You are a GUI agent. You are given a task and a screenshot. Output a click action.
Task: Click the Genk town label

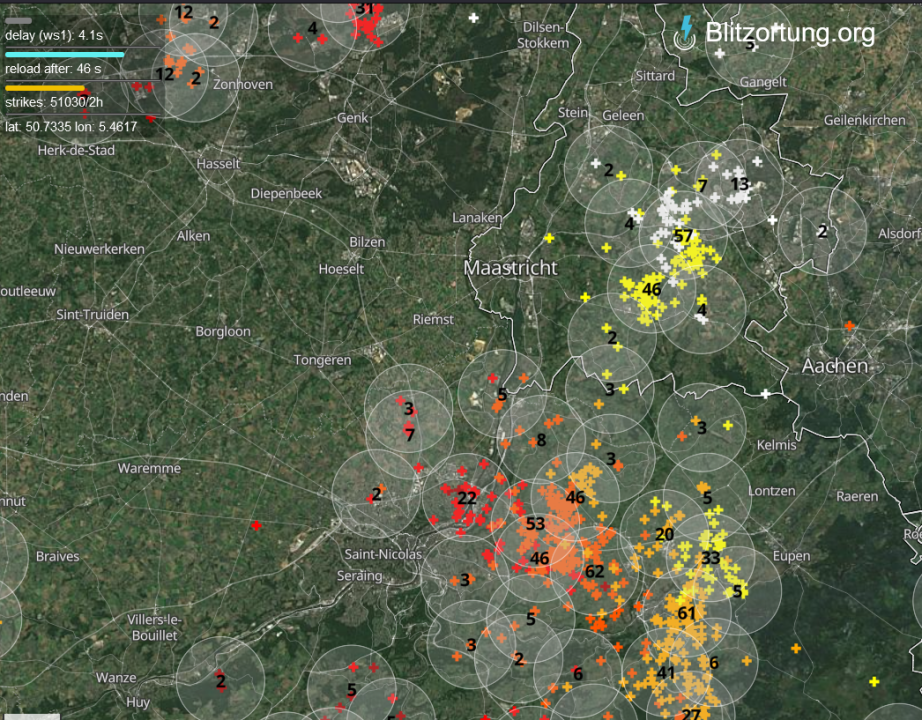352,118
